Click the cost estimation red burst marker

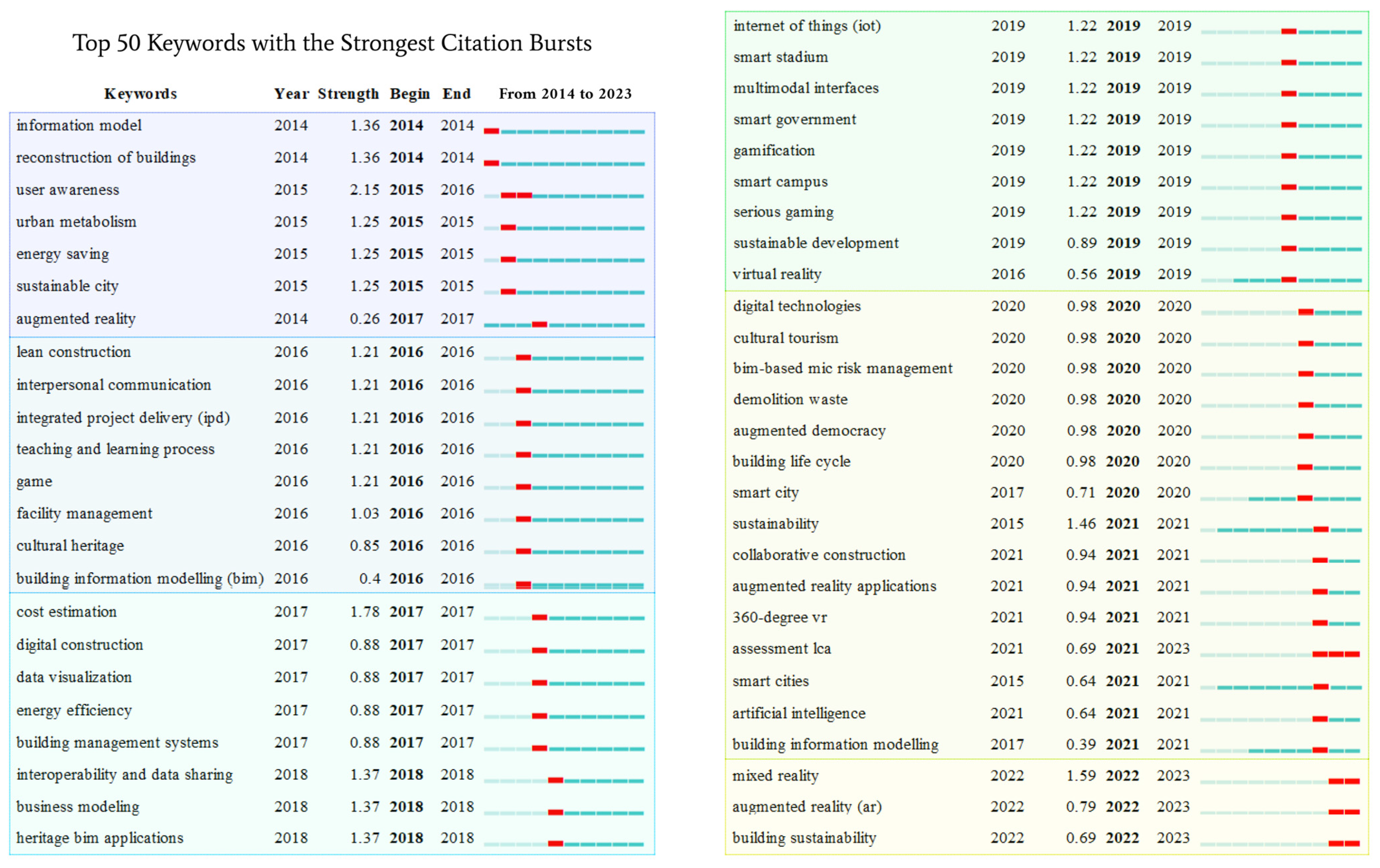coord(539,617)
